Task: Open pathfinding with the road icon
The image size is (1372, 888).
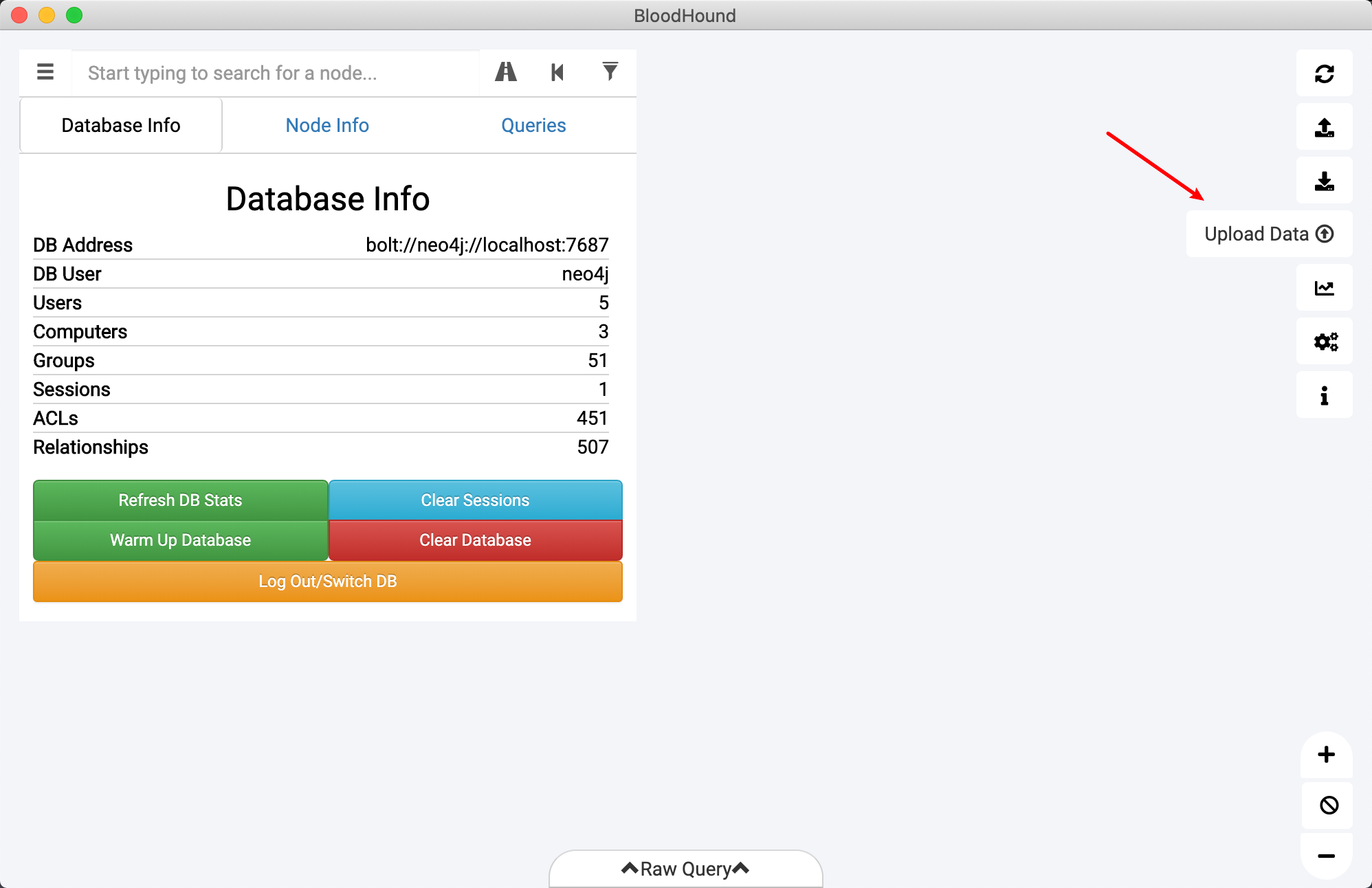Action: pos(506,72)
